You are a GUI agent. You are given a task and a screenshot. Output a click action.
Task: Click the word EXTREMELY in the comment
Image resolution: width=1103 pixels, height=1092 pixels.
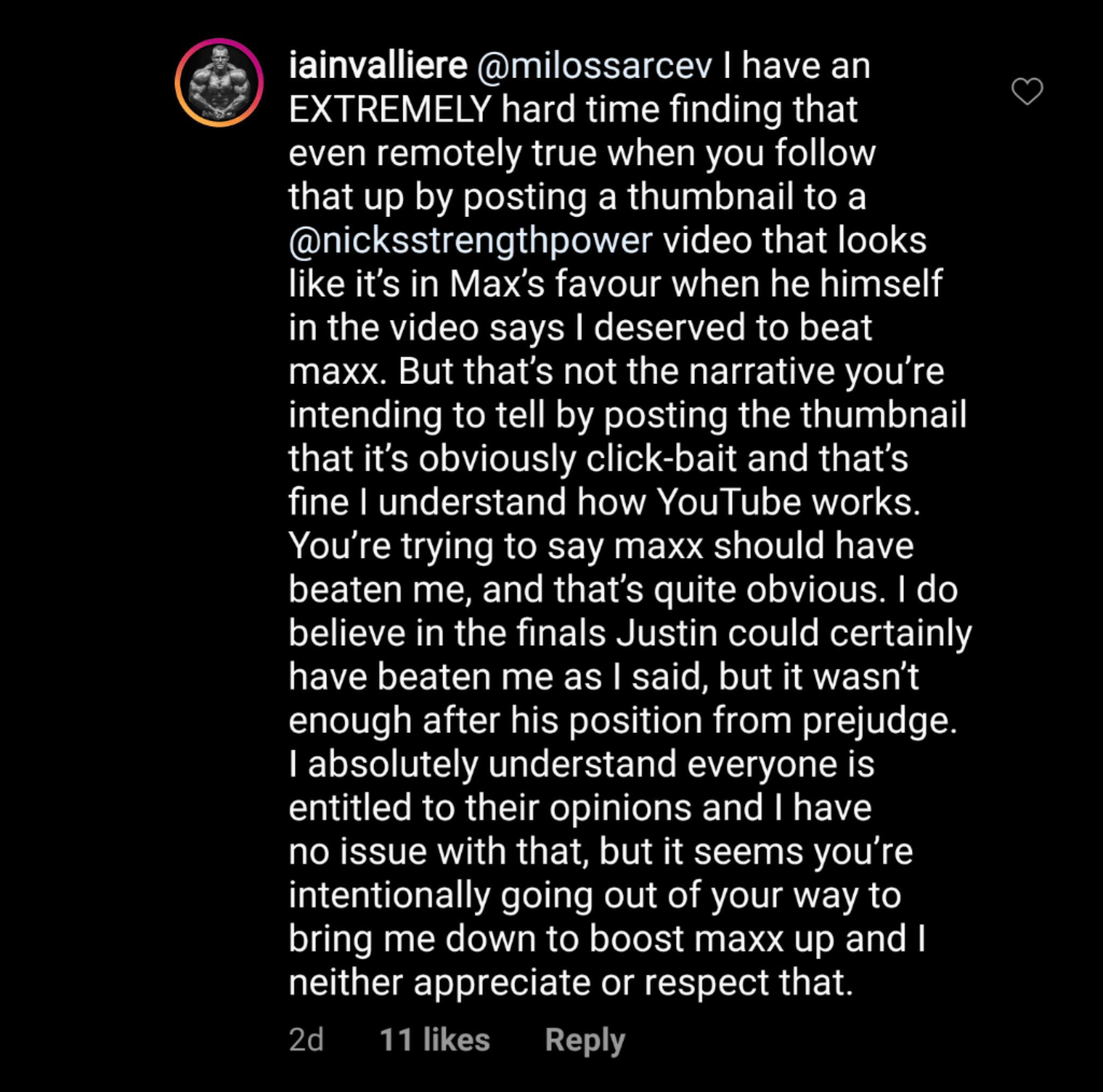tap(390, 109)
